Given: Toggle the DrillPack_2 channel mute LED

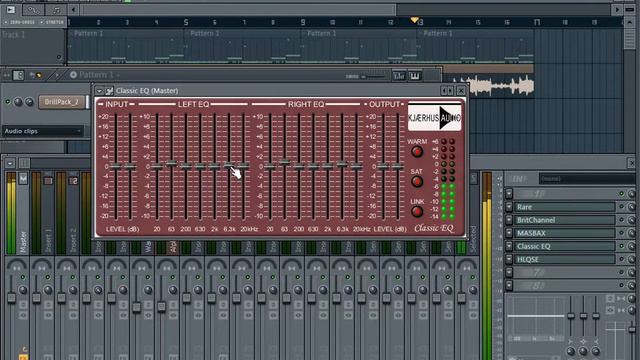Looking at the screenshot, I should [7, 102].
